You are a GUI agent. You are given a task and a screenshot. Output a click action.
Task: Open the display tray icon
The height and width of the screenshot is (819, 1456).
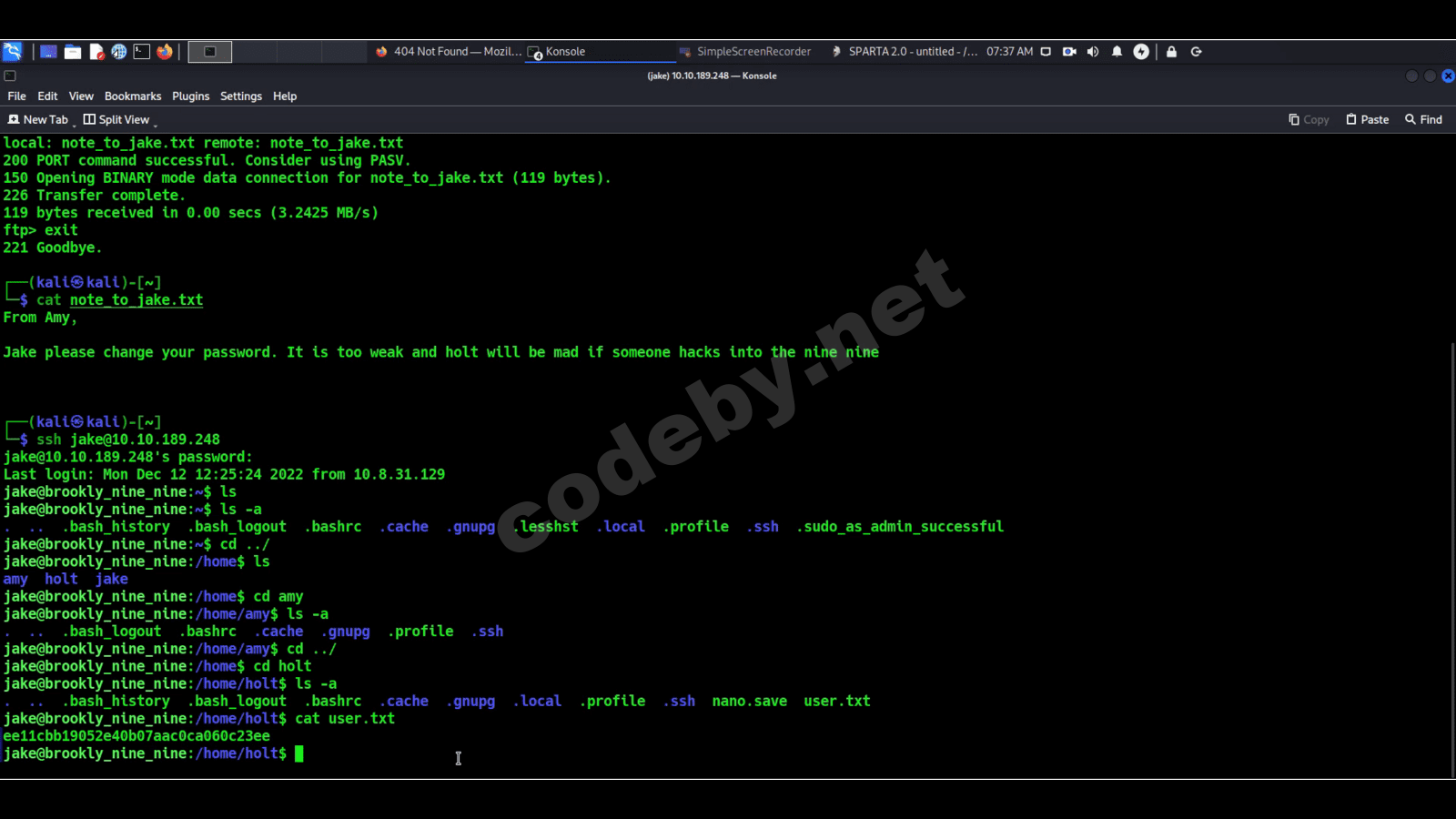(1046, 52)
